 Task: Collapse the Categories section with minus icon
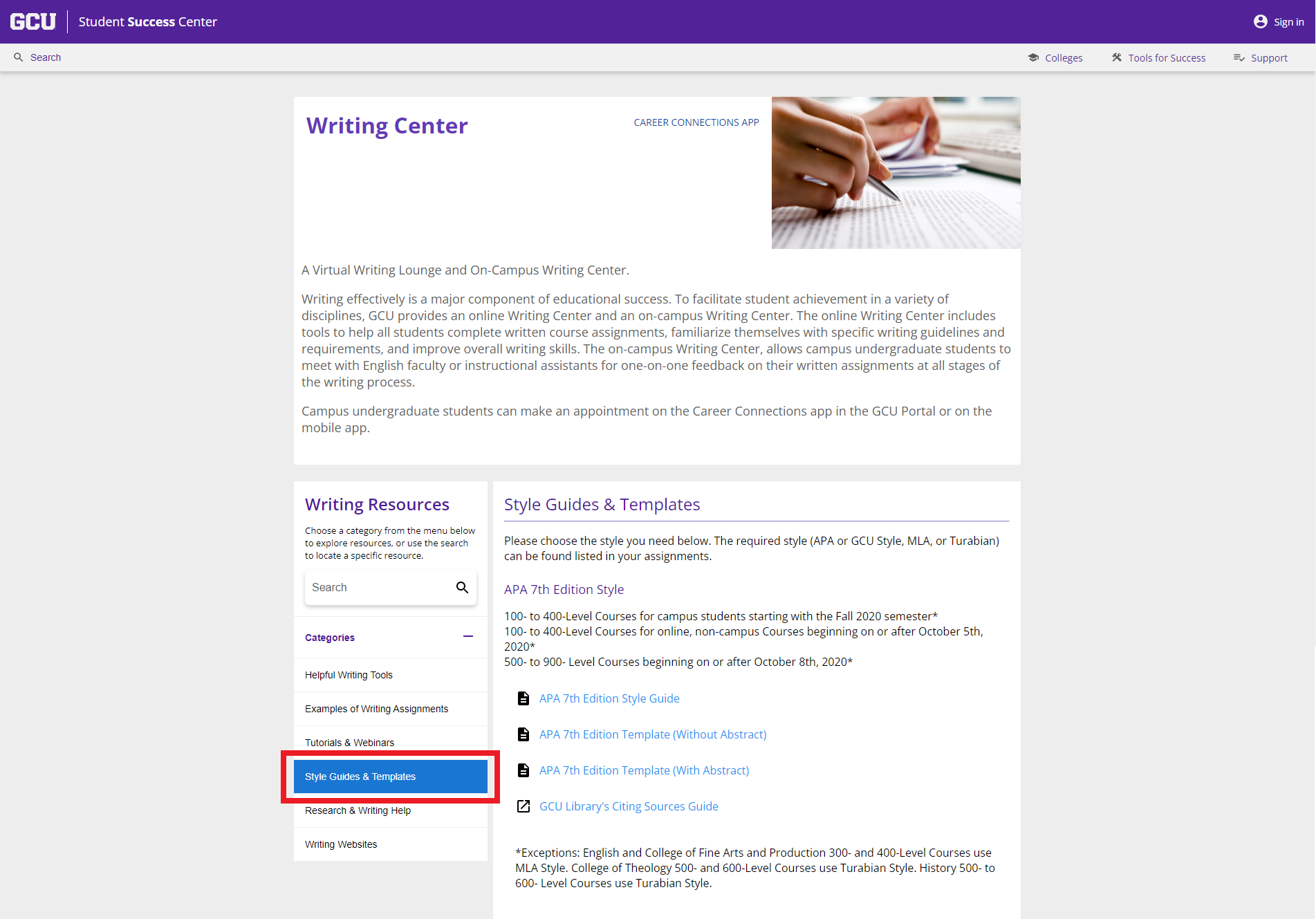coord(468,637)
